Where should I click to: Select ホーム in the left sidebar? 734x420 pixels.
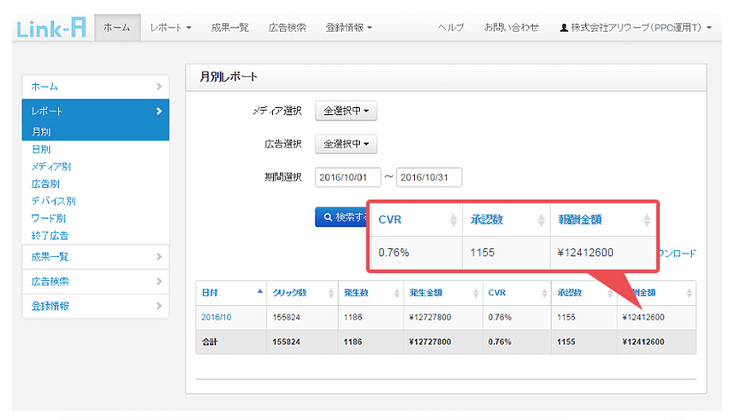click(95, 87)
